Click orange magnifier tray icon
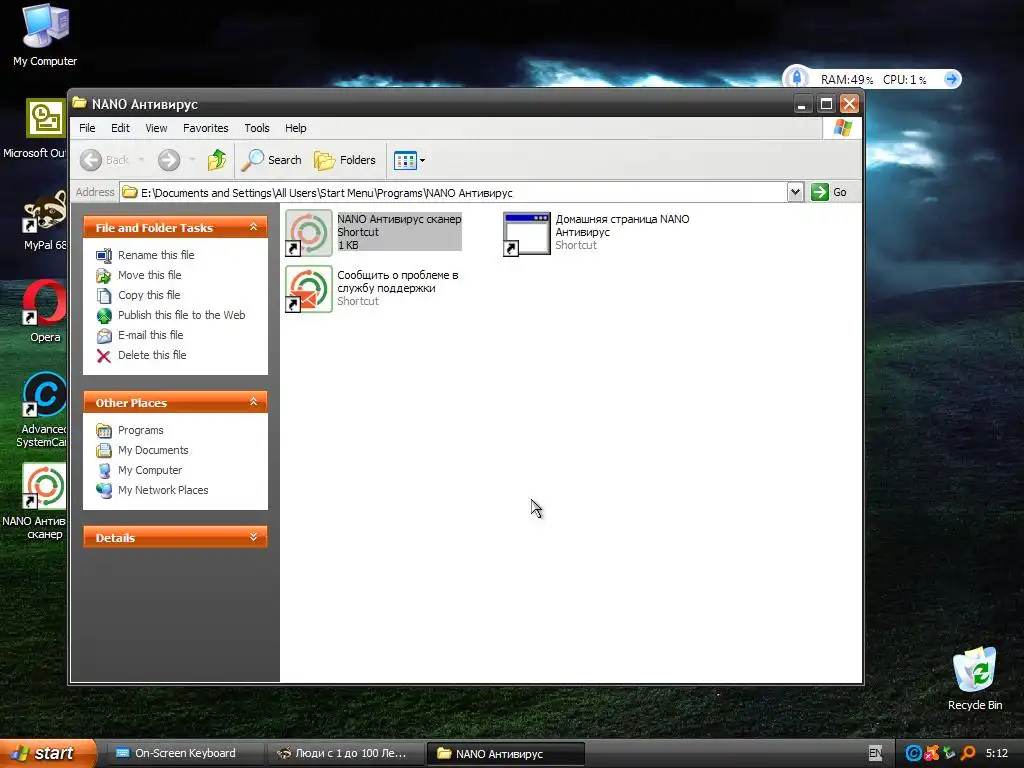This screenshot has height=768, width=1024. click(x=968, y=753)
